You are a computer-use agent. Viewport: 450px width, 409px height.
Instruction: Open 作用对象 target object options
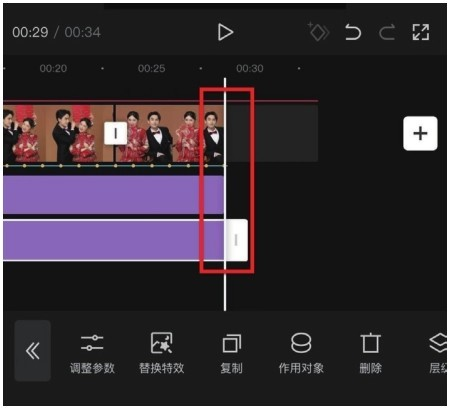[301, 354]
